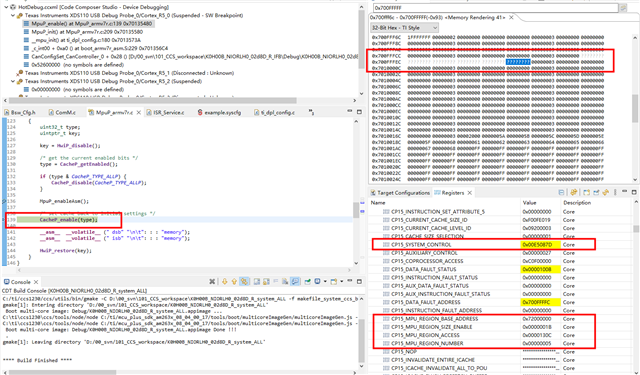Image resolution: width=640 pixels, height=375 pixels.
Task: Close the Console view tab
Action: tap(36, 282)
